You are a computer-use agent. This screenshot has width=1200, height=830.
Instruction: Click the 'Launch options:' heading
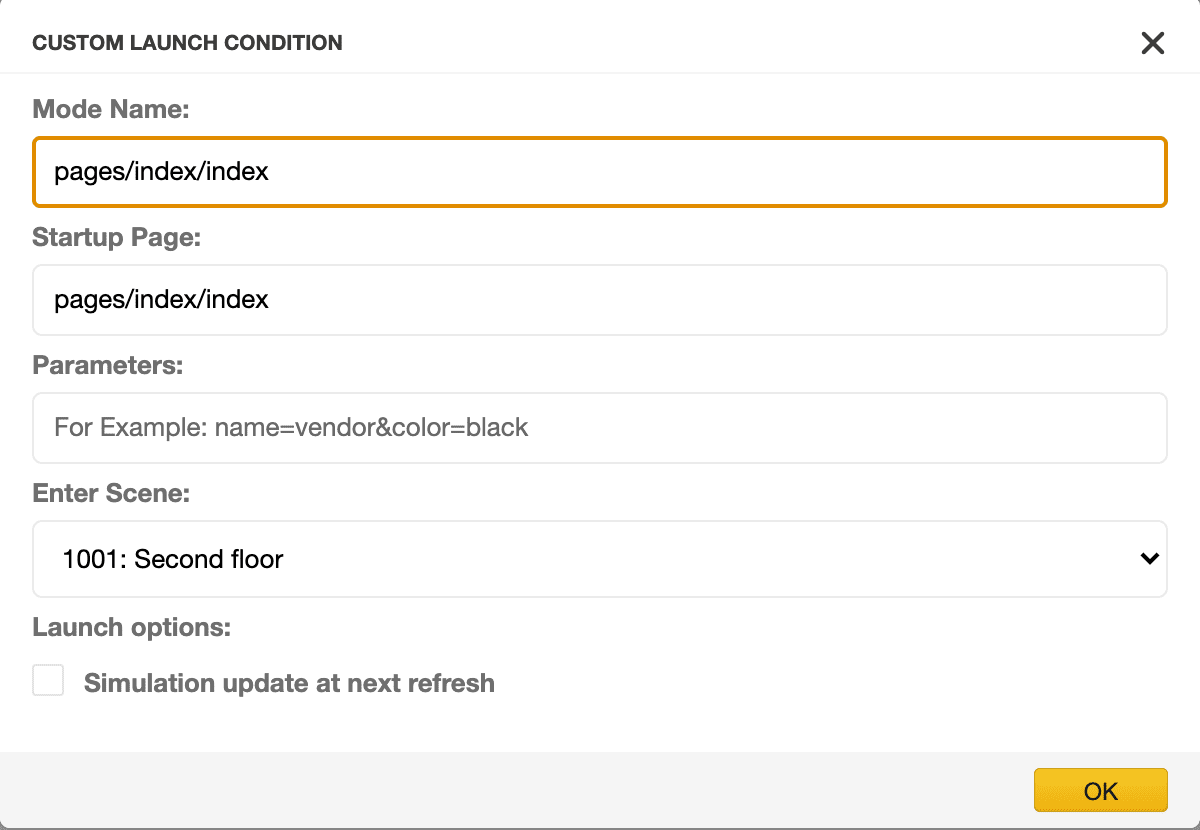[132, 627]
